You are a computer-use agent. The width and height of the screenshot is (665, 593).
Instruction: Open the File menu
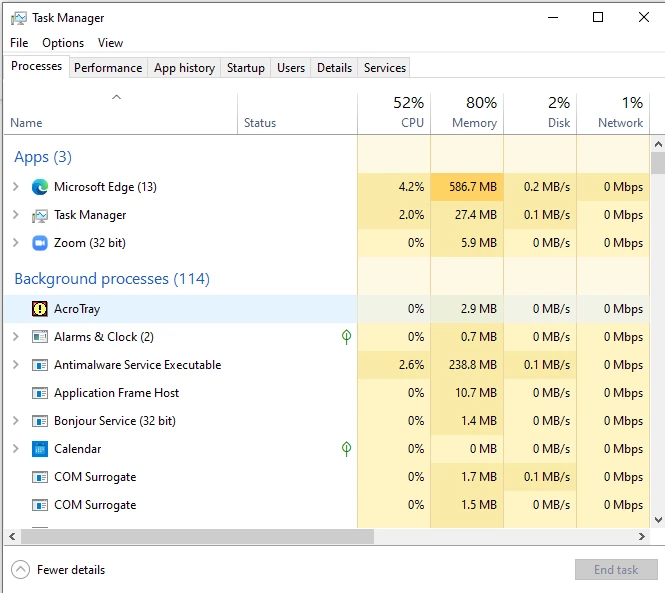[19, 43]
